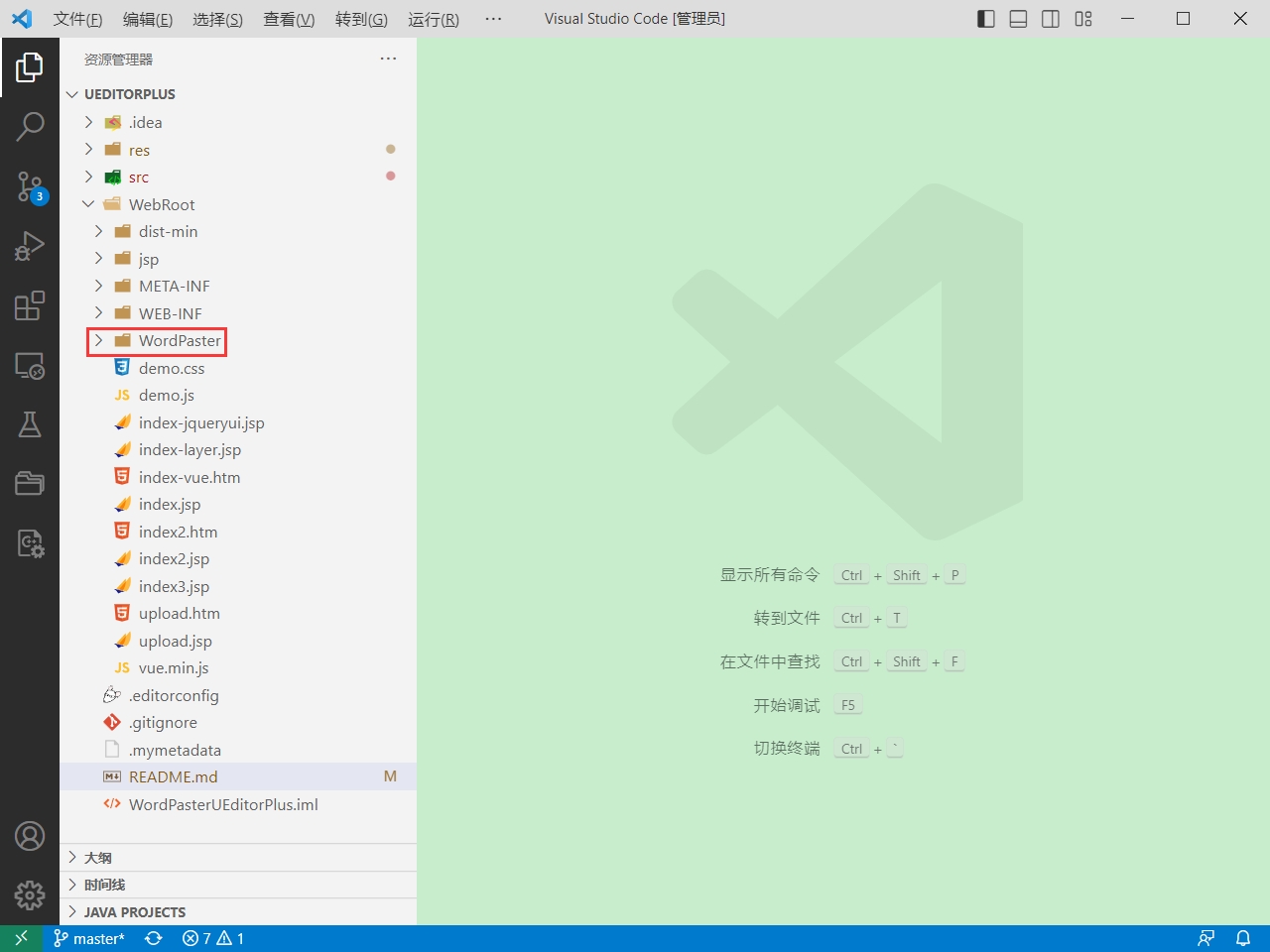Expand the Timeline (时间线) section

pos(238,885)
